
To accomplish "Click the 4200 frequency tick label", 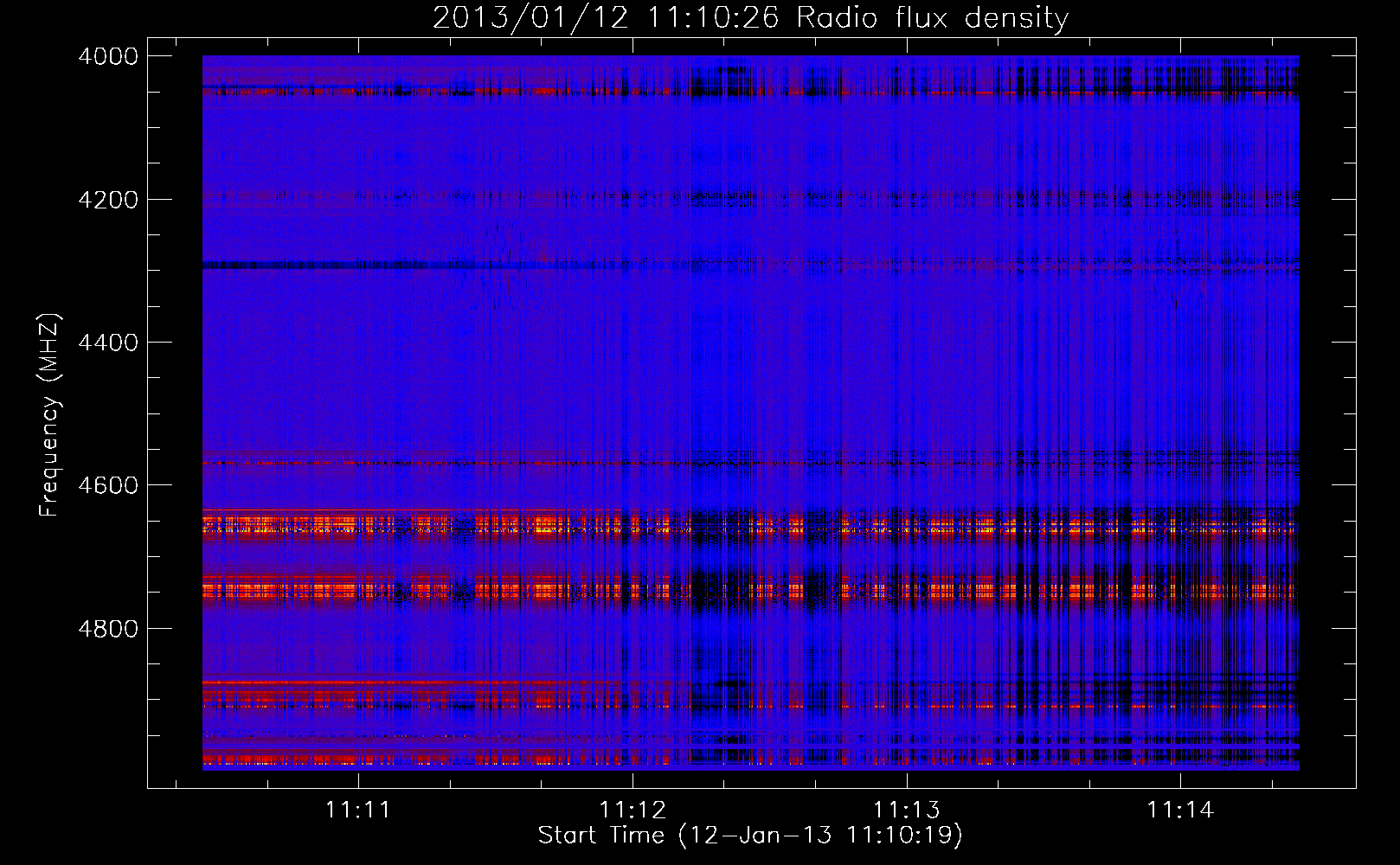I will point(108,200).
